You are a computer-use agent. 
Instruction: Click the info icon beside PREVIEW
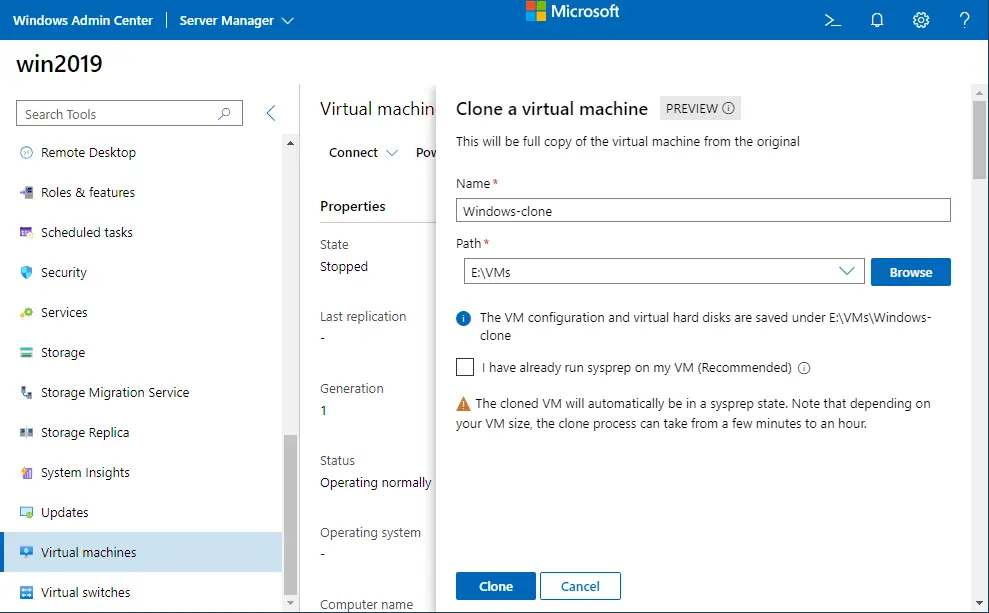pos(728,108)
